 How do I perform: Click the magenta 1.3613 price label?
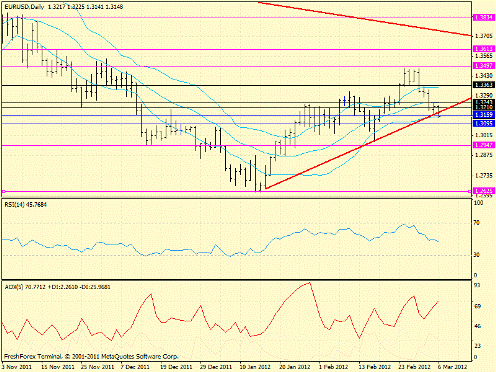(484, 49)
